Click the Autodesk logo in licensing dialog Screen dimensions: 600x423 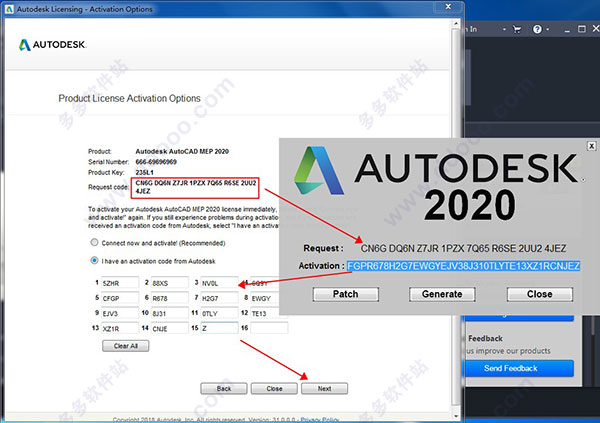pos(52,45)
